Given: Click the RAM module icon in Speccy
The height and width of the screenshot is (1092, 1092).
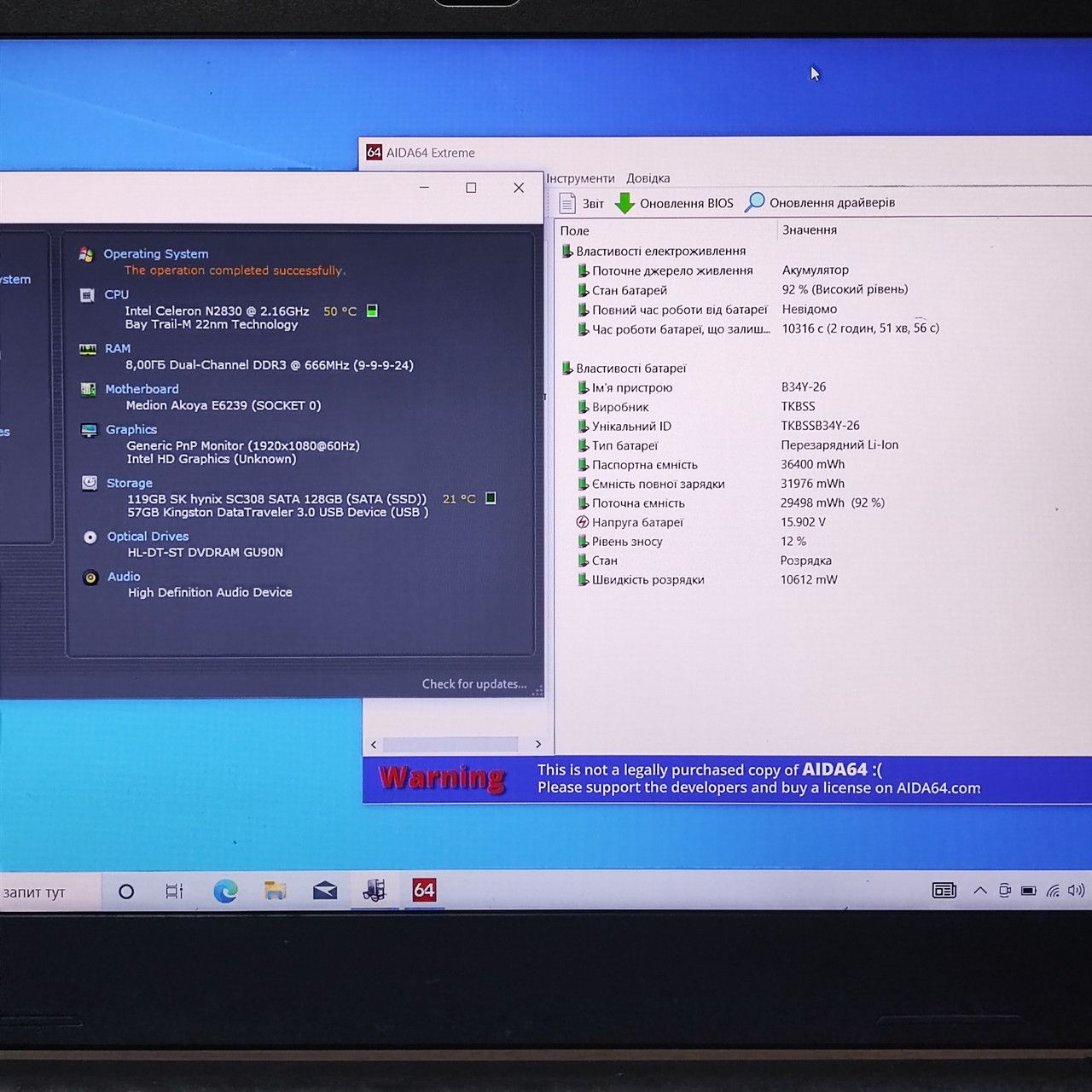Looking at the screenshot, I should pos(88,349).
